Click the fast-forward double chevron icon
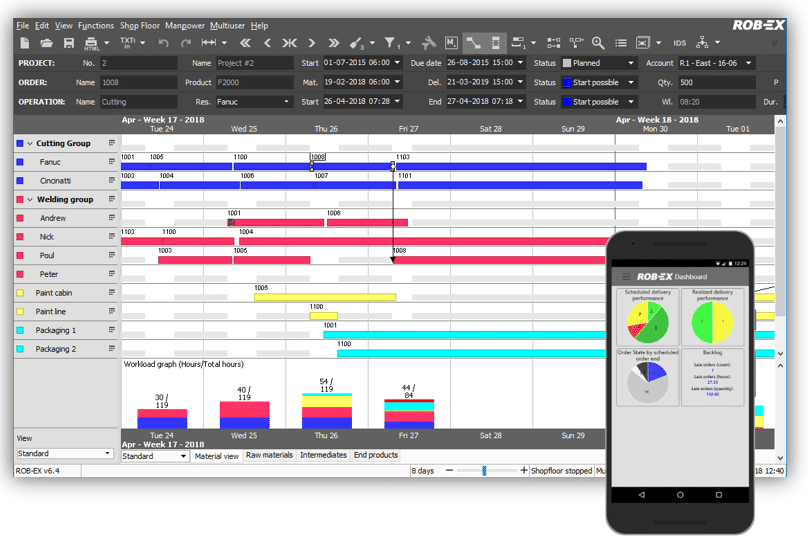The width and height of the screenshot is (808, 540). [x=333, y=43]
